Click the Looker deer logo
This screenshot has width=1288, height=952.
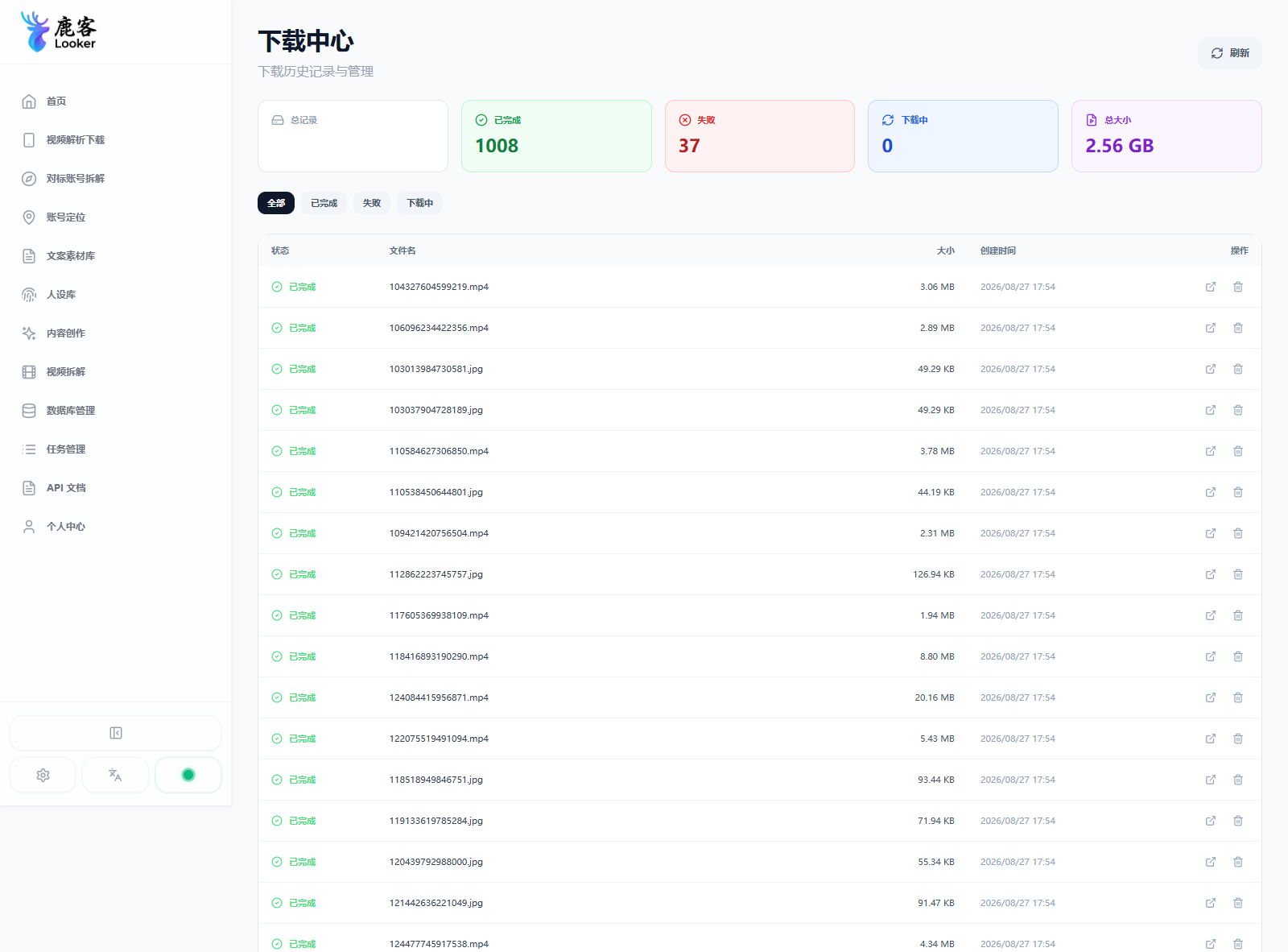pyautogui.click(x=58, y=32)
